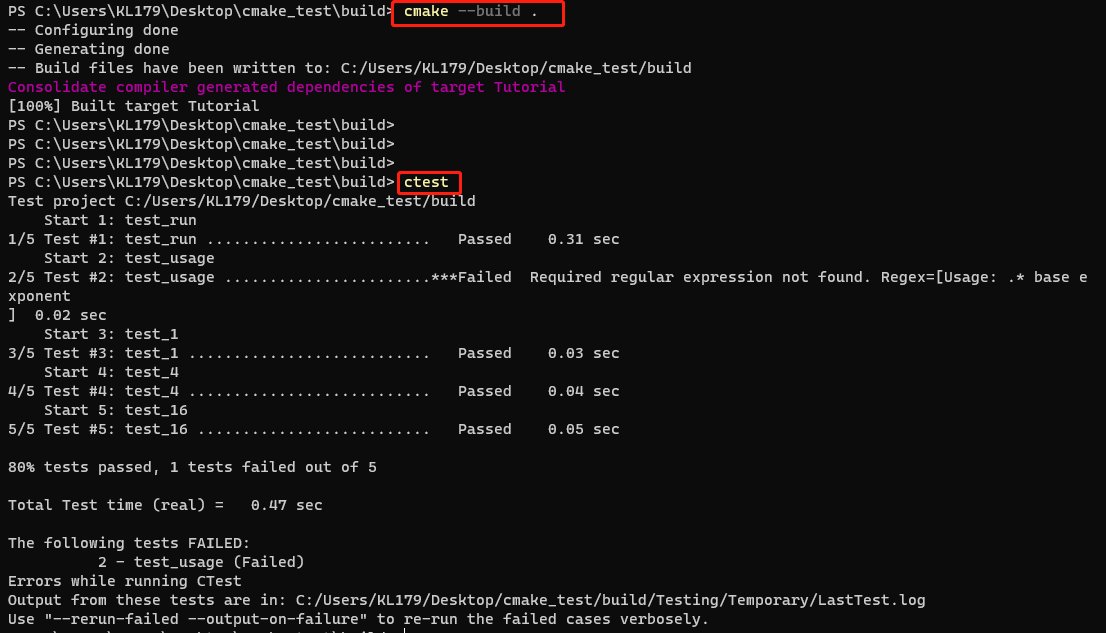Click the "Passed" status of Test #1 test_run
Screen dimensions: 1106x633
click(x=484, y=240)
